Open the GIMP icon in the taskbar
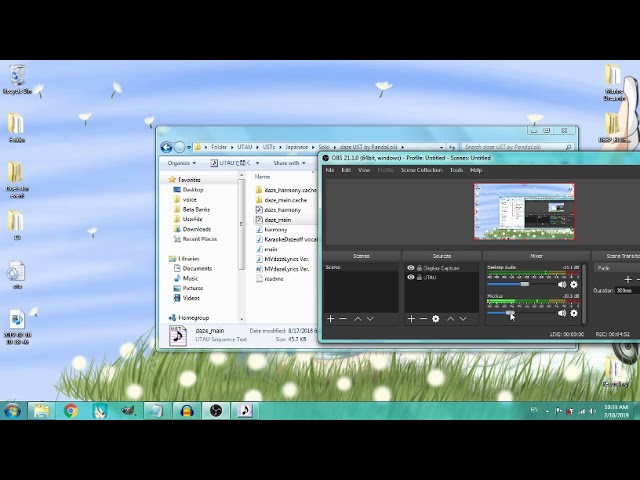The image size is (640, 480). point(128,411)
